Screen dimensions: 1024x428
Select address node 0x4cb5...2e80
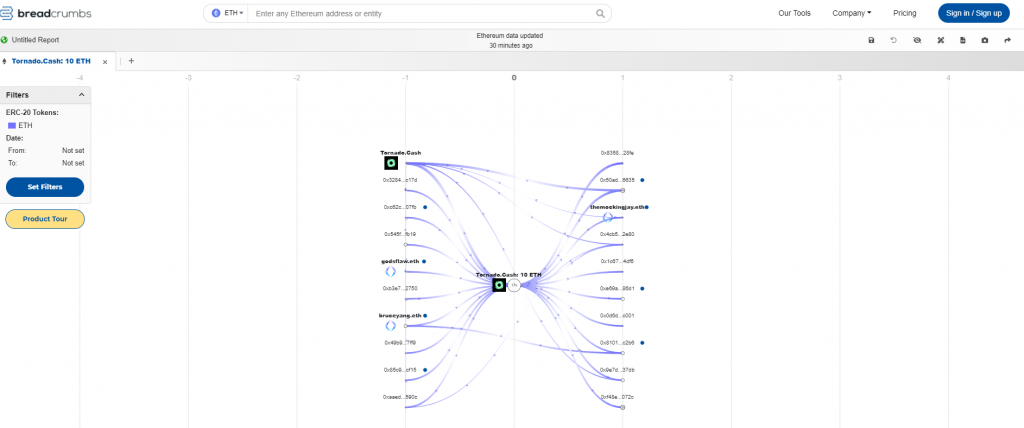tap(617, 234)
